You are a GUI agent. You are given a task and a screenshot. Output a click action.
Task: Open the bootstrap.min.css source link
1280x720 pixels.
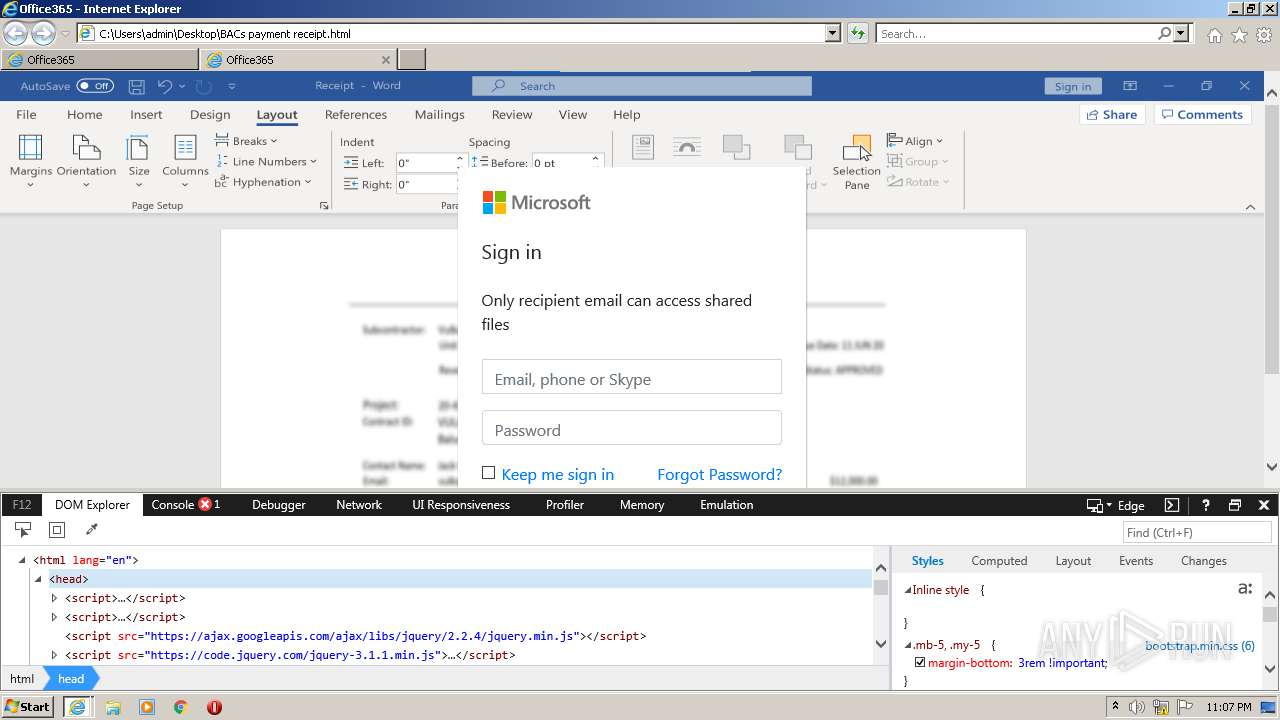pyautogui.click(x=1200, y=645)
